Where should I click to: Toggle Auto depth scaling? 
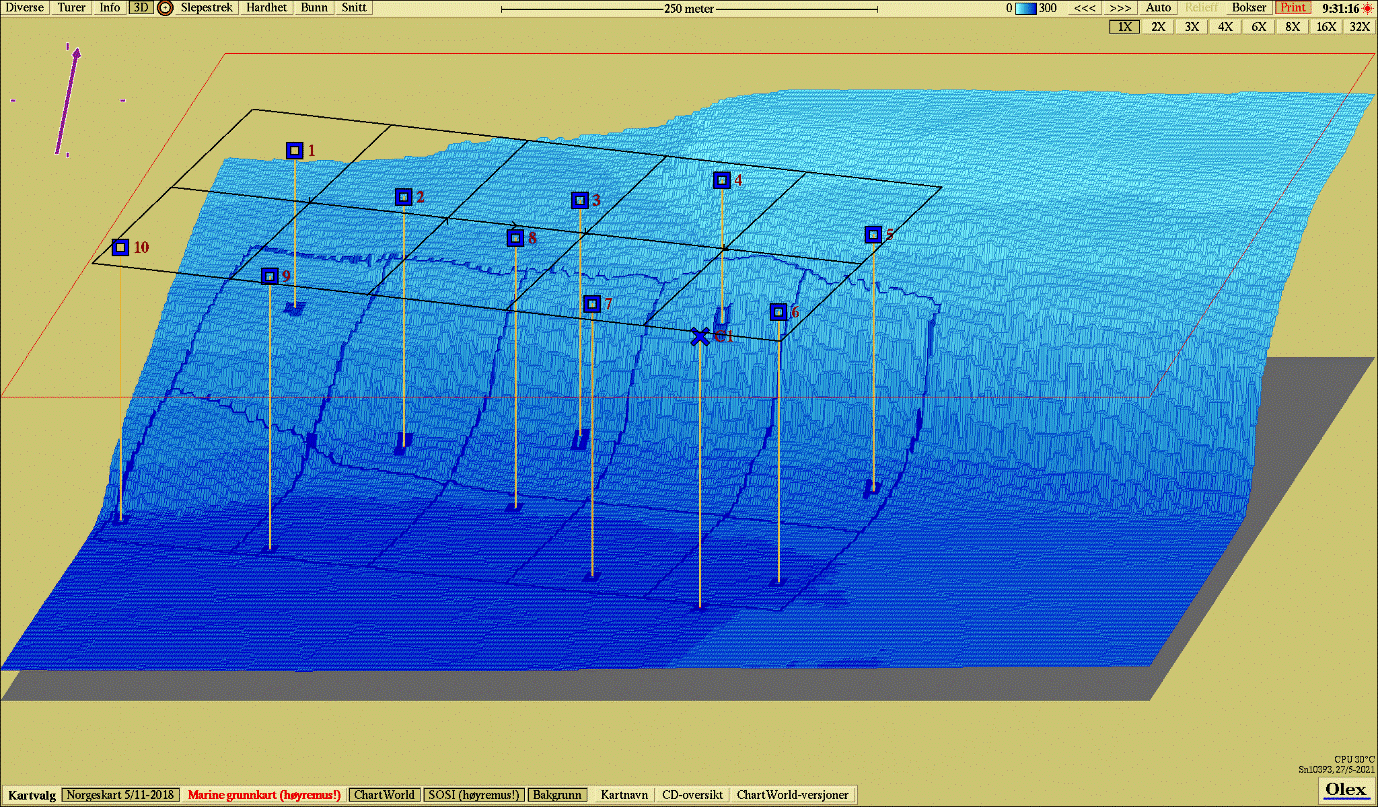[x=1158, y=8]
